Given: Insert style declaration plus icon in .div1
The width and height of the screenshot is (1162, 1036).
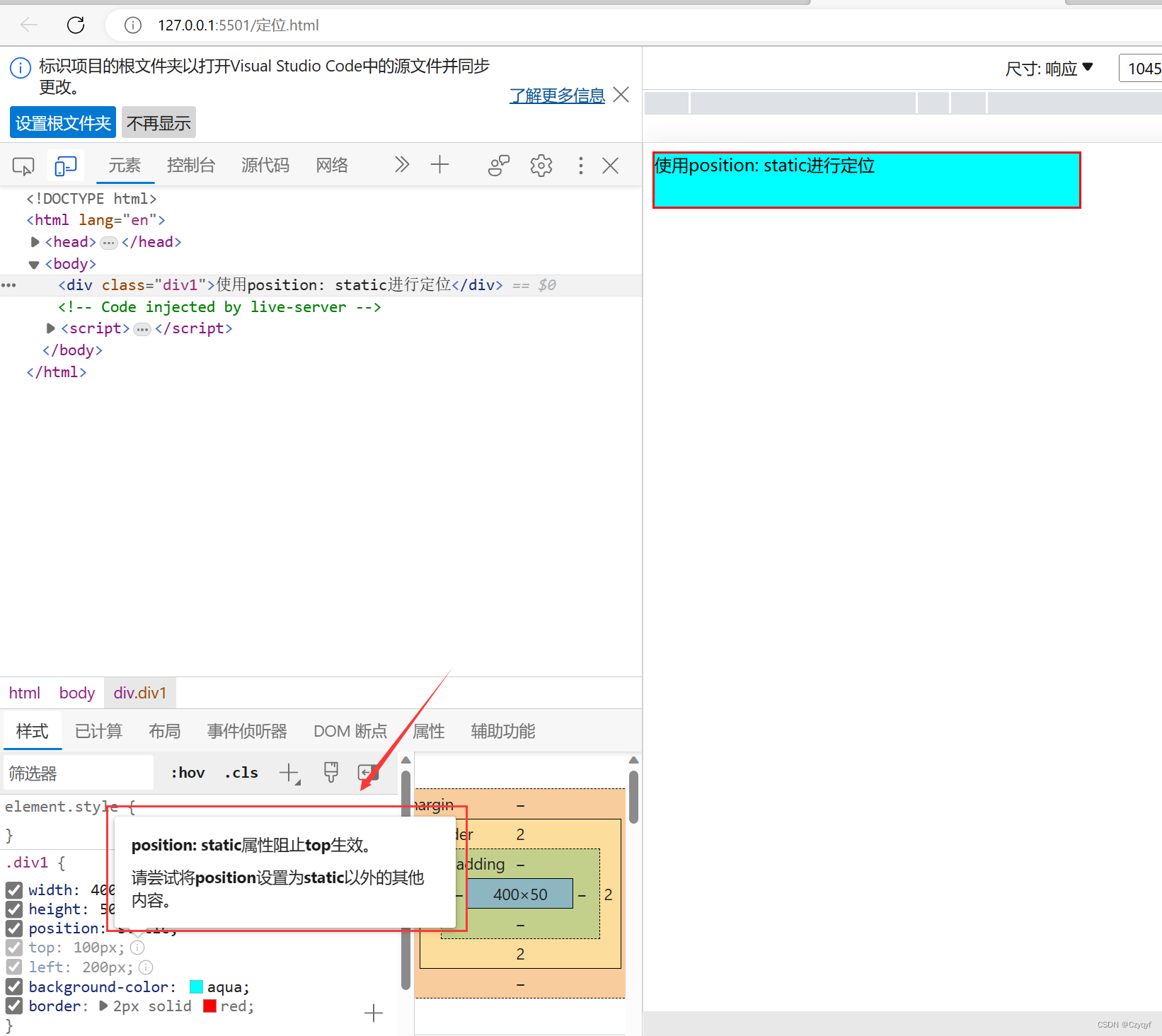Looking at the screenshot, I should [374, 1013].
